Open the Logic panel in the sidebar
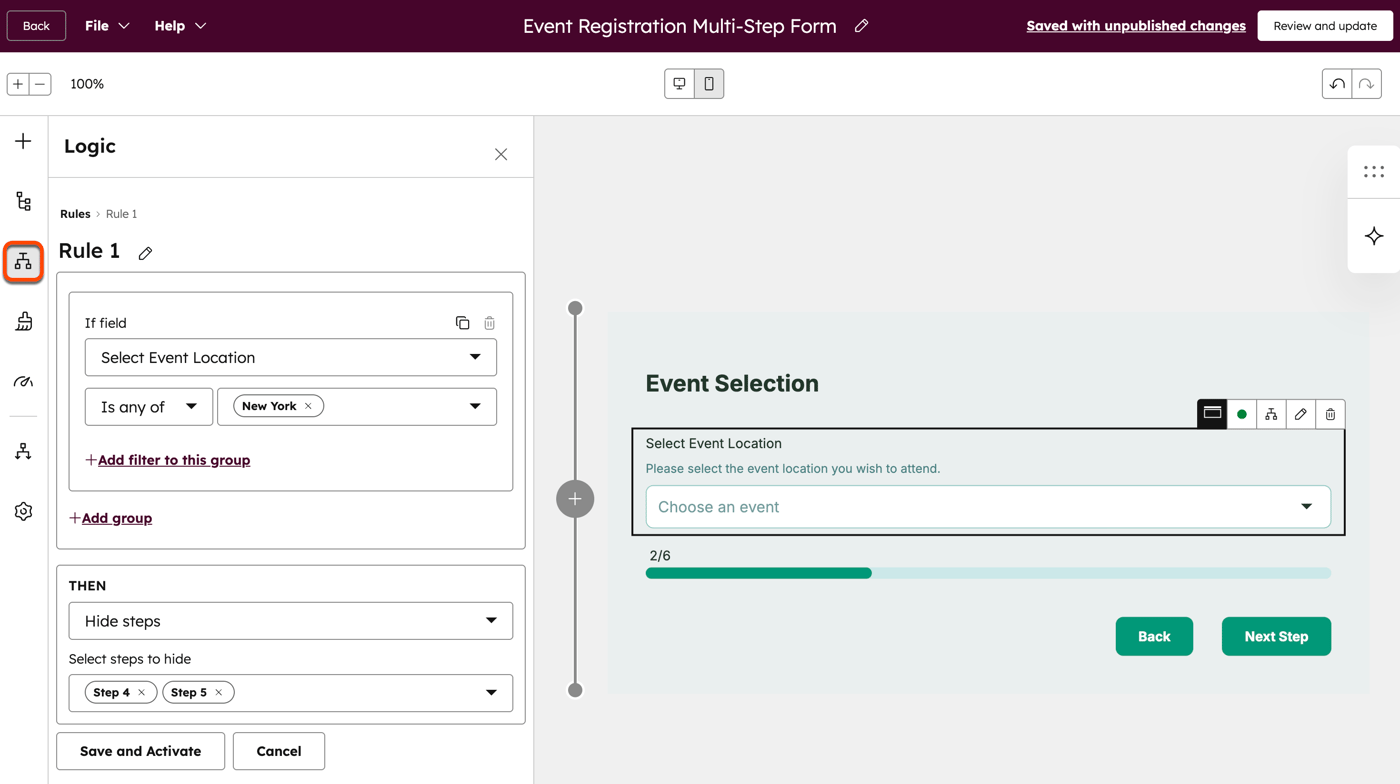Image resolution: width=1400 pixels, height=784 pixels. (x=22, y=261)
